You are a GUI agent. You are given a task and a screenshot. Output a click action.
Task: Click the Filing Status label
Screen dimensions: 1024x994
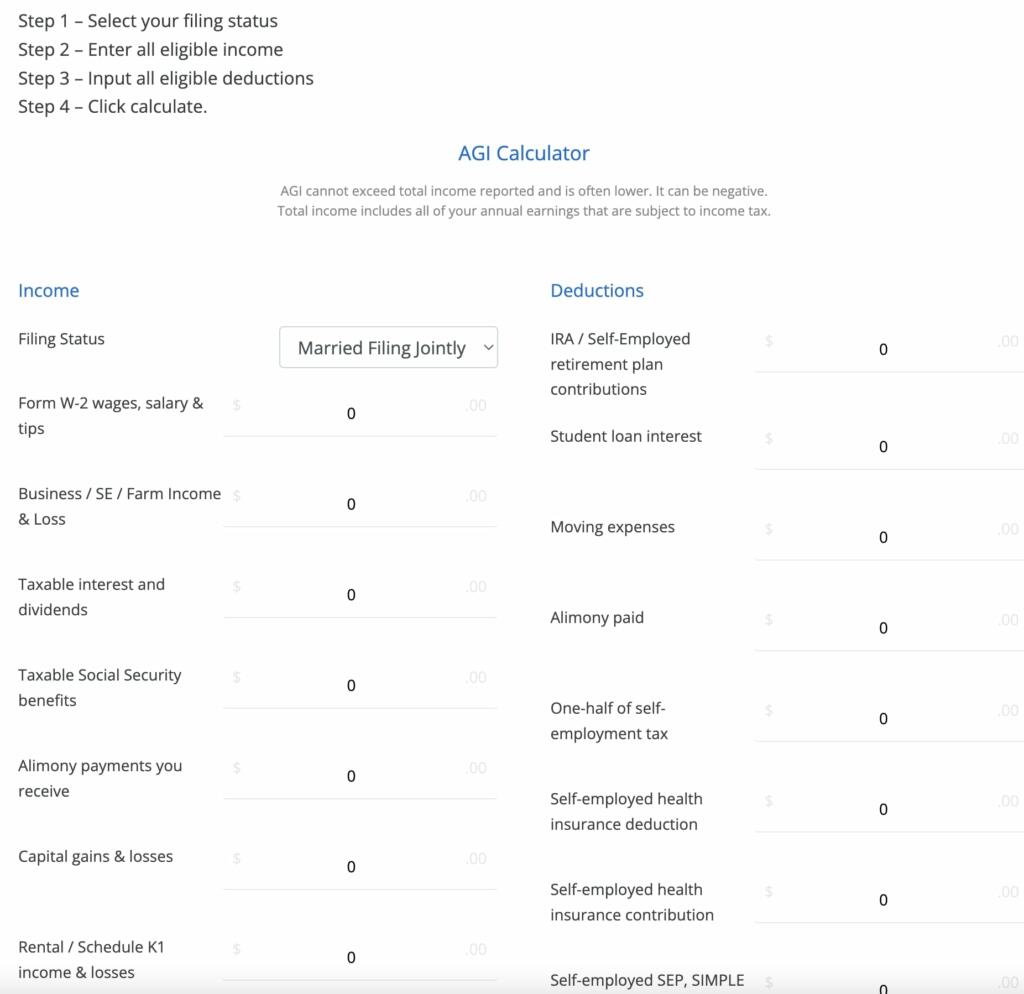[61, 339]
